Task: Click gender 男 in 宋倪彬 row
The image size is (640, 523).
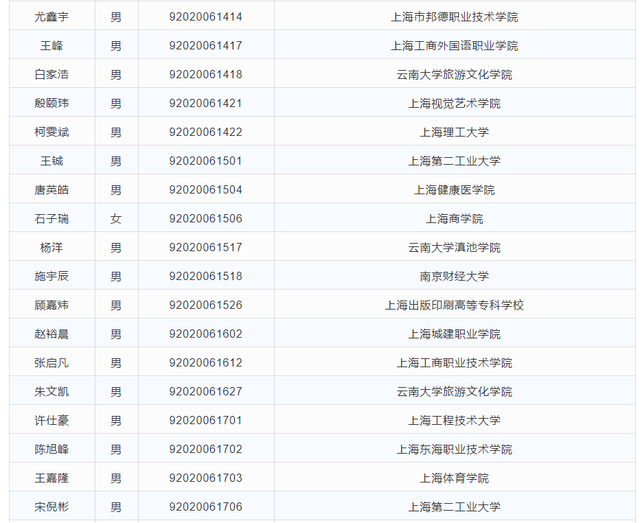Action: pos(116,507)
